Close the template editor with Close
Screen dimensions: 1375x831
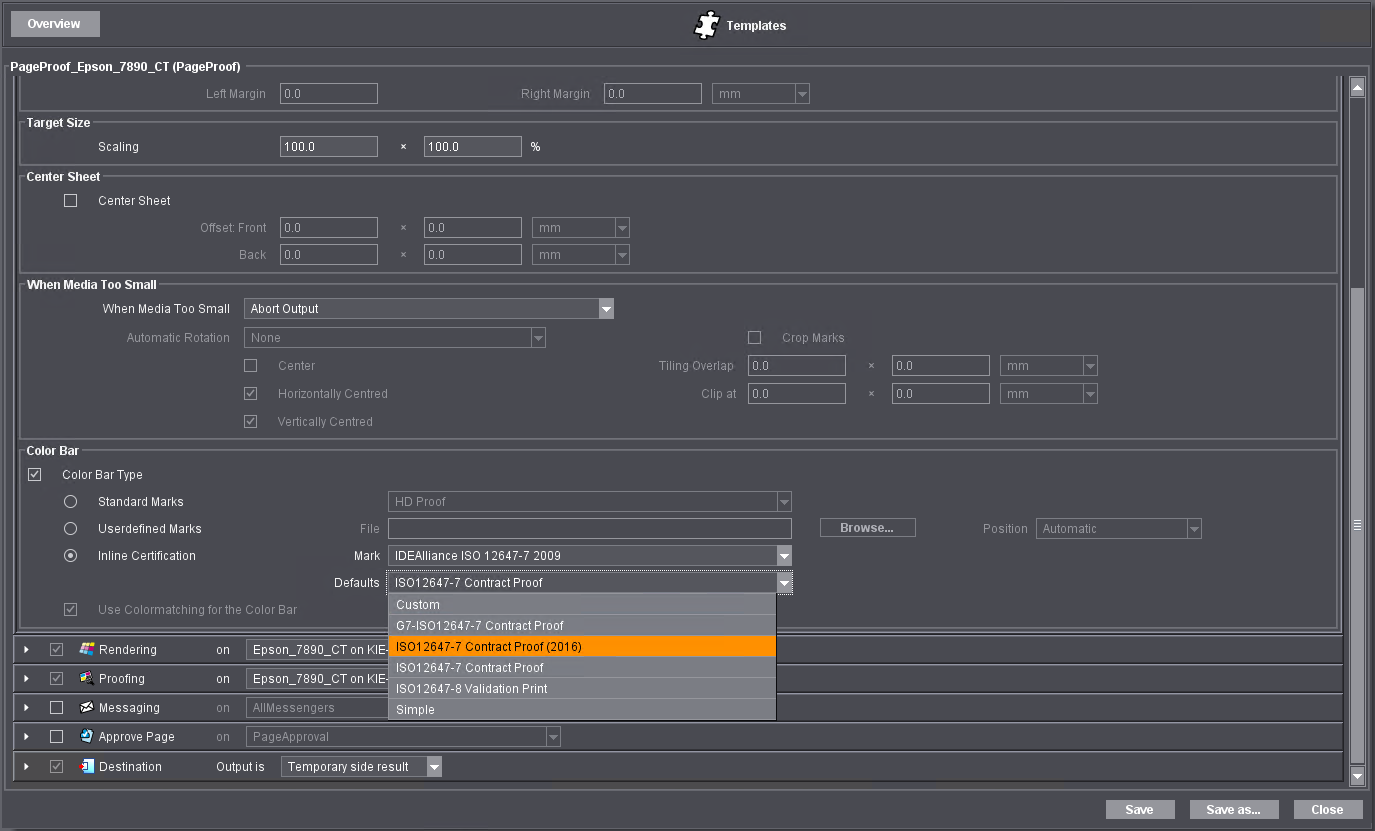[x=1328, y=809]
